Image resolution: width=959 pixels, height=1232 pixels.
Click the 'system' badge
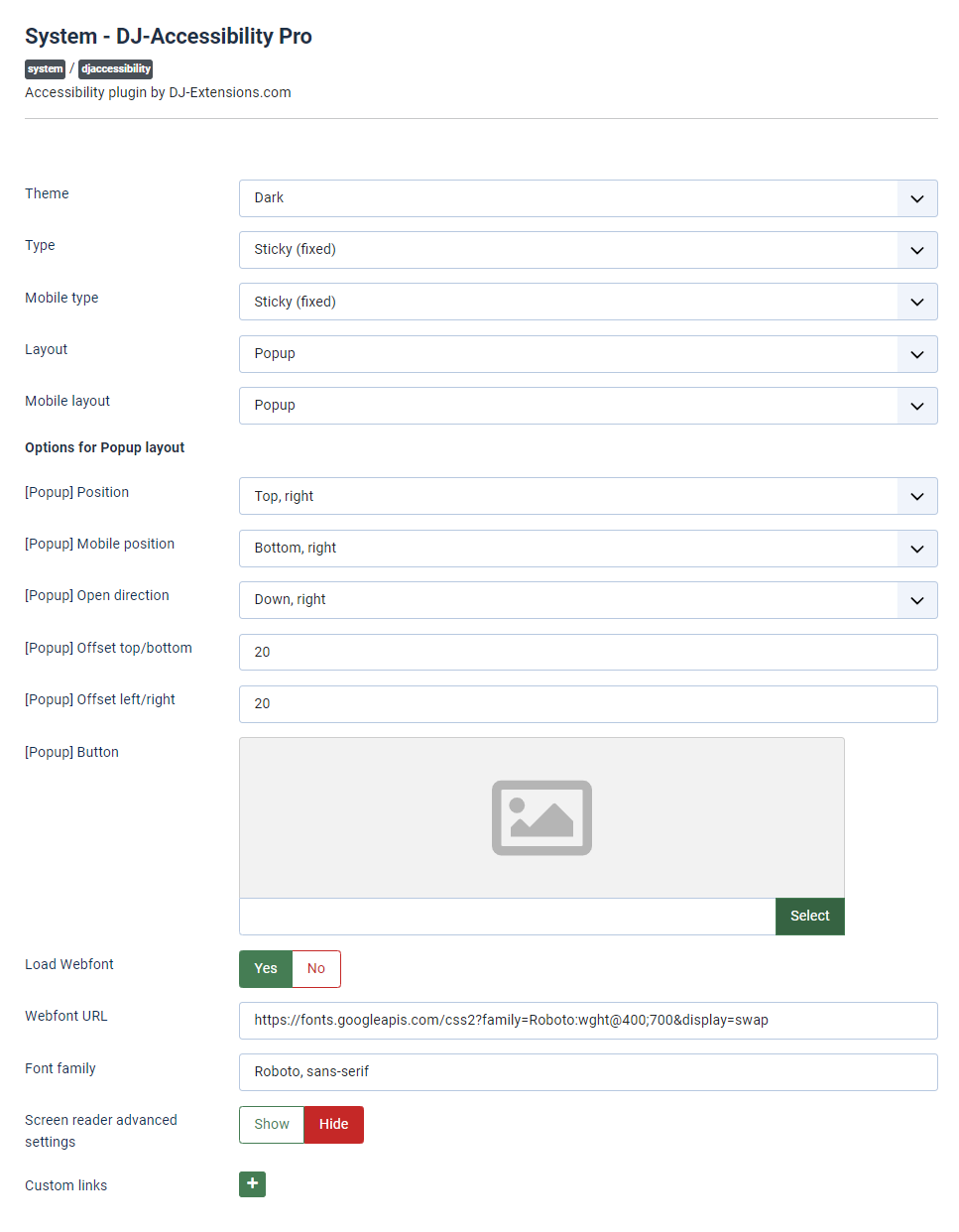(x=45, y=69)
